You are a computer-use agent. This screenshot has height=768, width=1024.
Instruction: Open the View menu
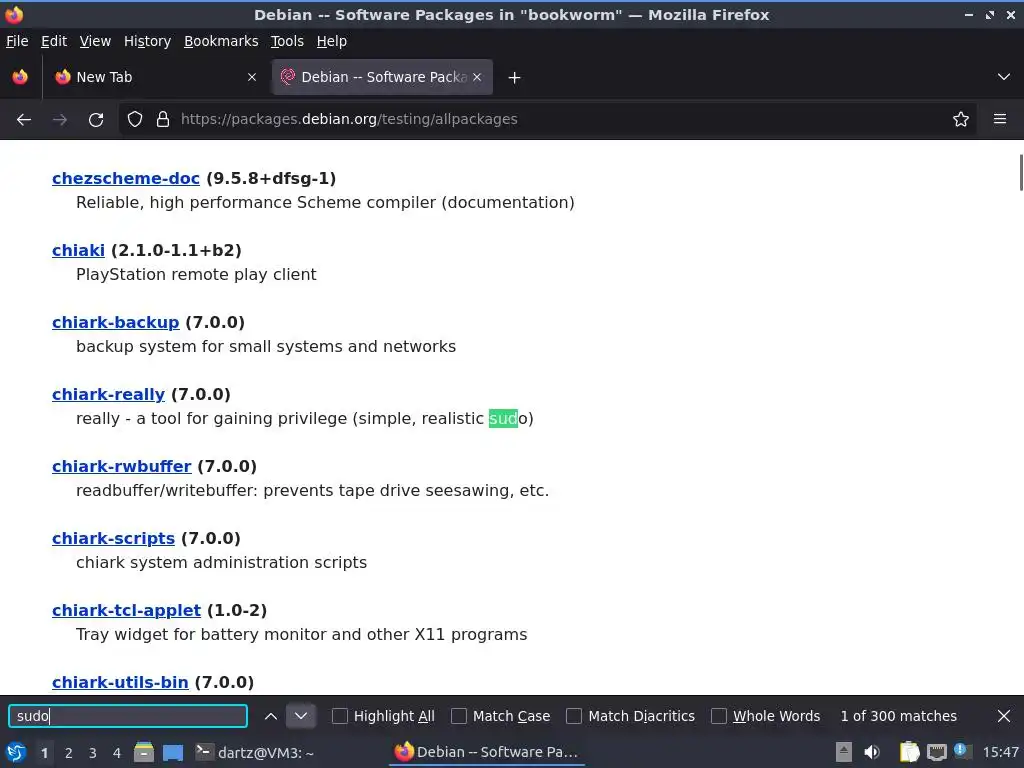tap(95, 41)
